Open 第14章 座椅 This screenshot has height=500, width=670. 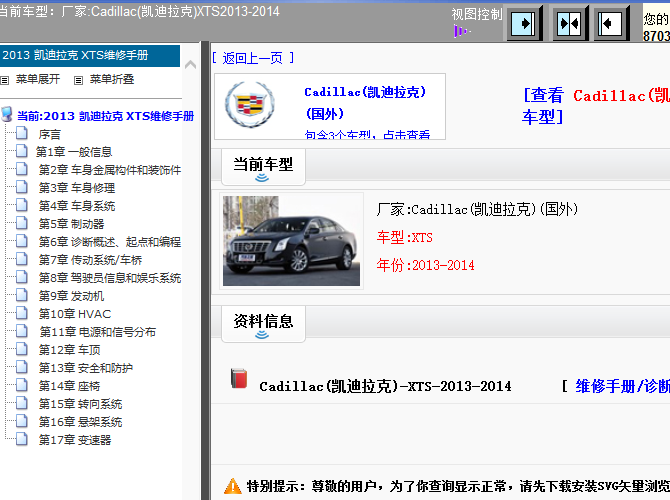pyautogui.click(x=69, y=386)
